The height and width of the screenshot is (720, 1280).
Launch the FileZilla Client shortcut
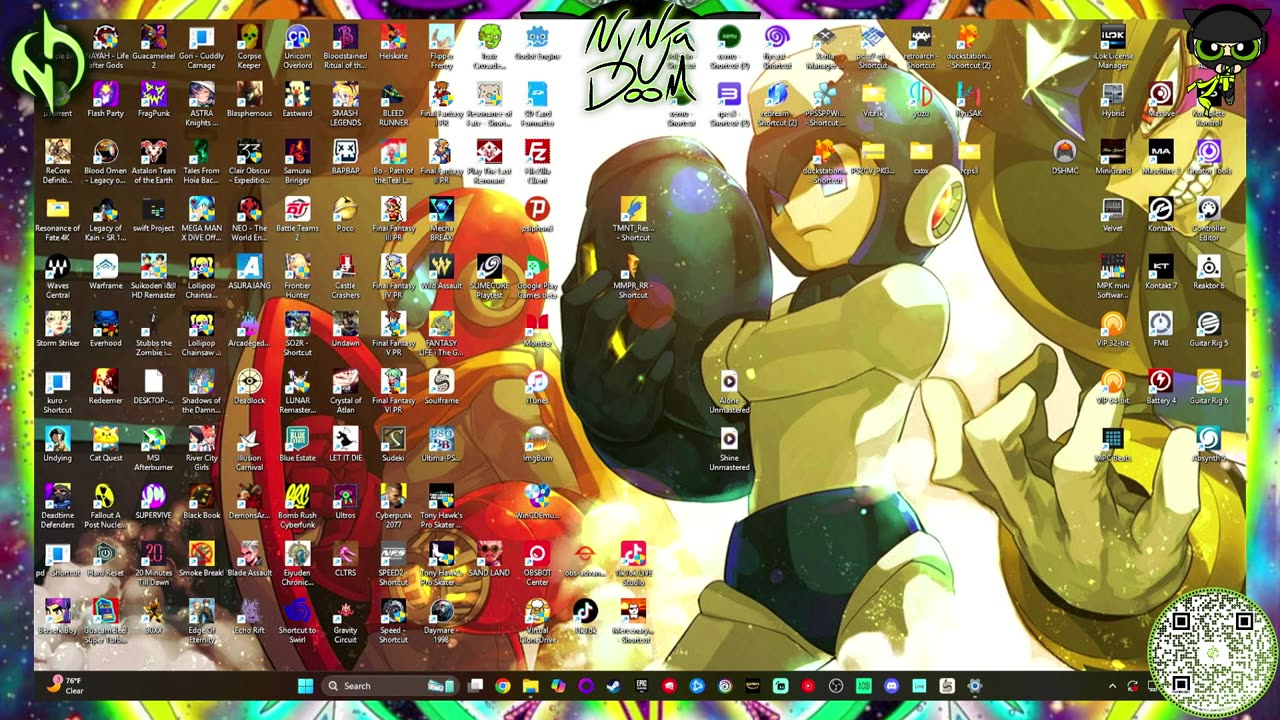point(537,162)
